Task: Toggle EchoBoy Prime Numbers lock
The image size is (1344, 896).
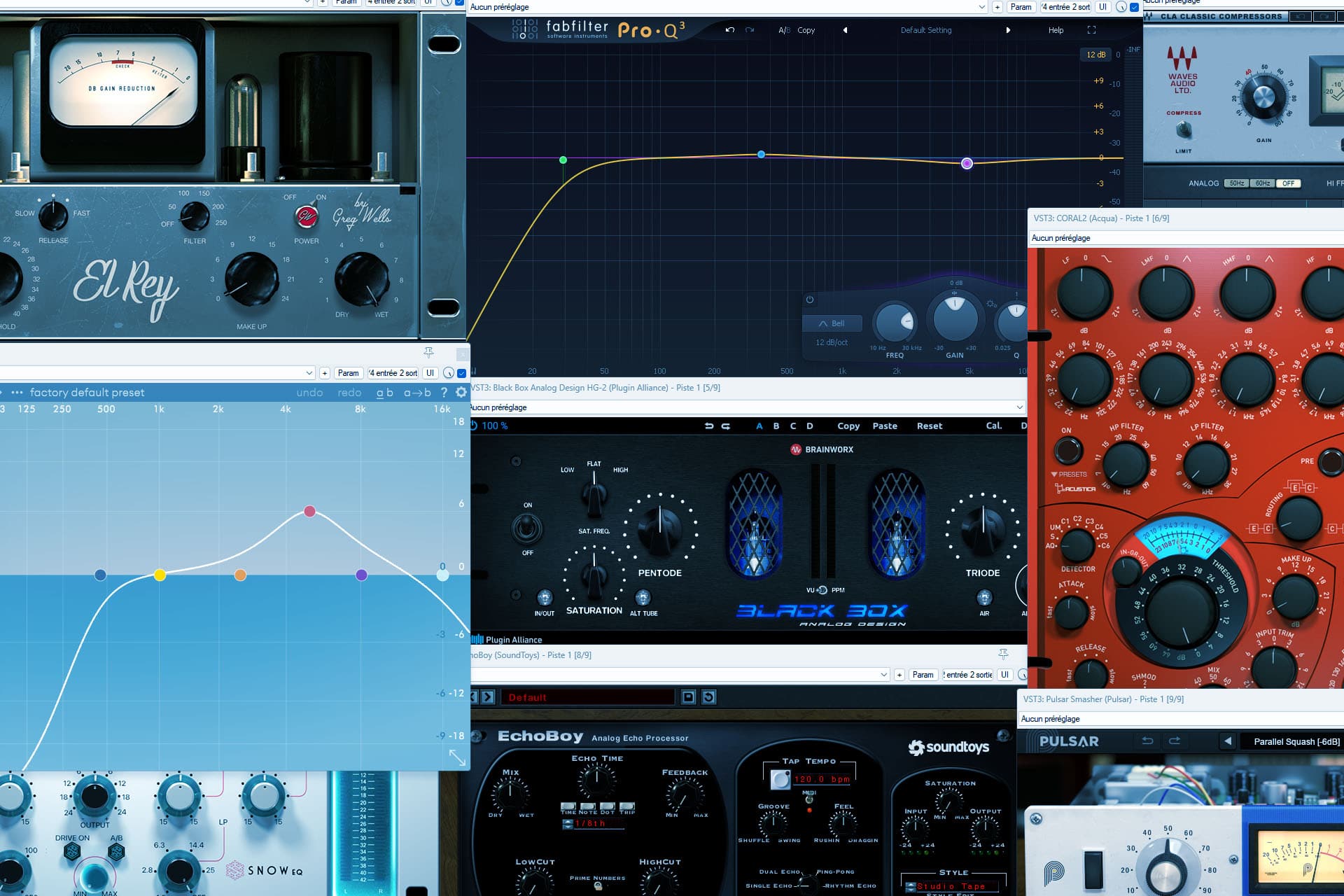Action: (x=598, y=886)
